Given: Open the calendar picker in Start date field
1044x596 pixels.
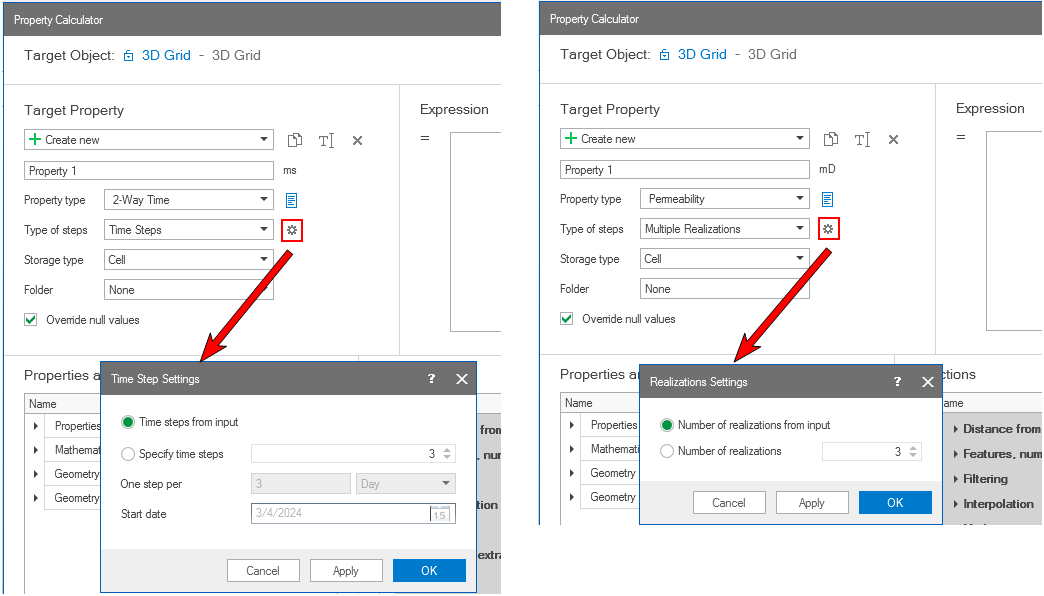Looking at the screenshot, I should 439,514.
